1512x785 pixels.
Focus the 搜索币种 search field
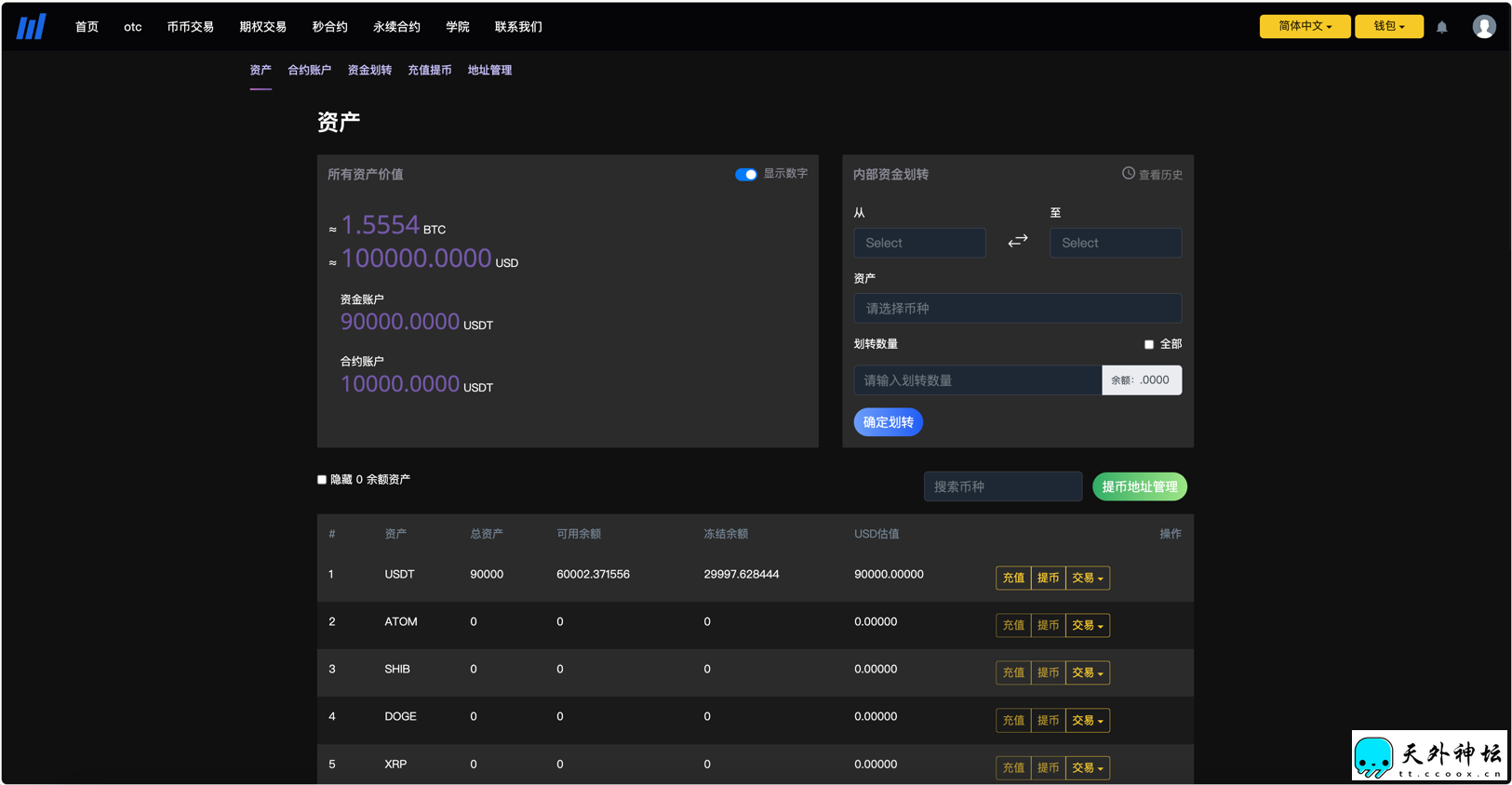point(1003,486)
